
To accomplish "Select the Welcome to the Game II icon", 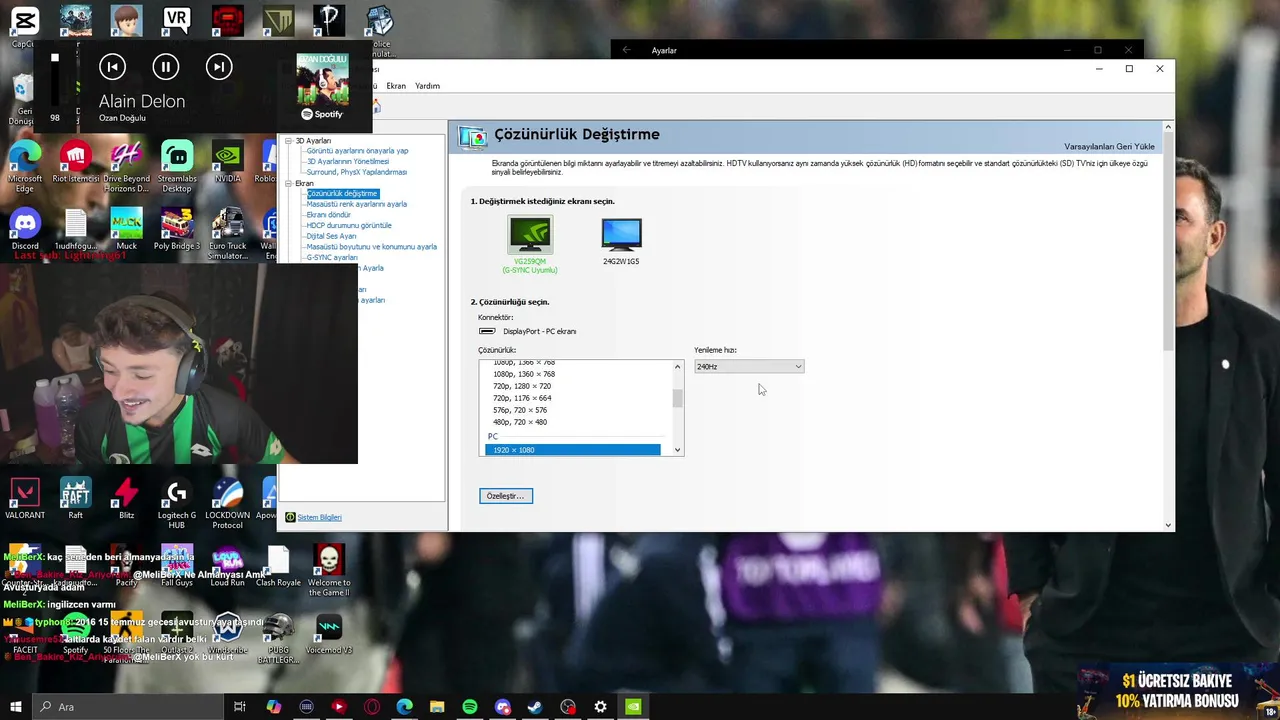I will click(x=329, y=571).
